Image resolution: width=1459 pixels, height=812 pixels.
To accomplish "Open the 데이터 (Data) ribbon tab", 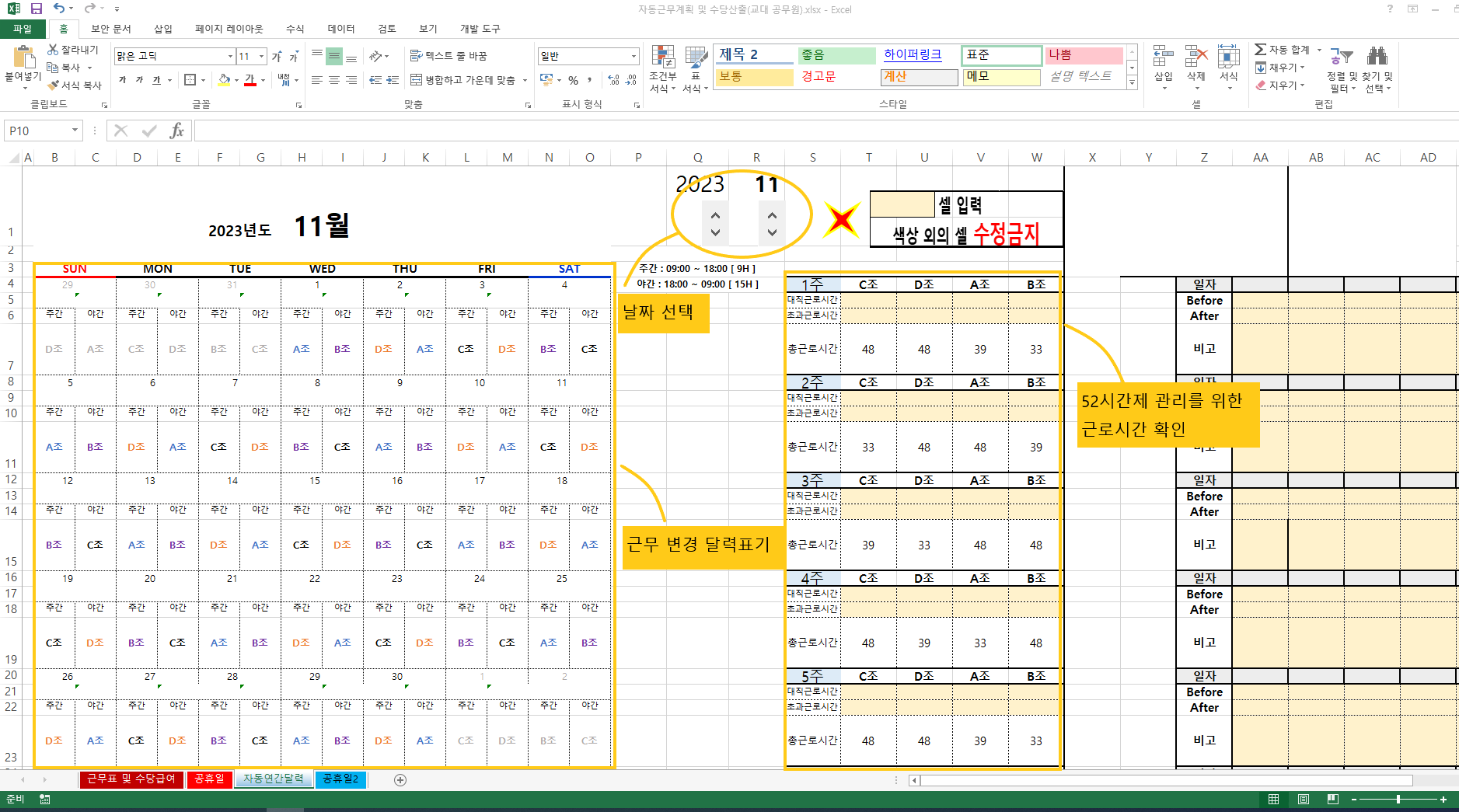I will (x=340, y=29).
